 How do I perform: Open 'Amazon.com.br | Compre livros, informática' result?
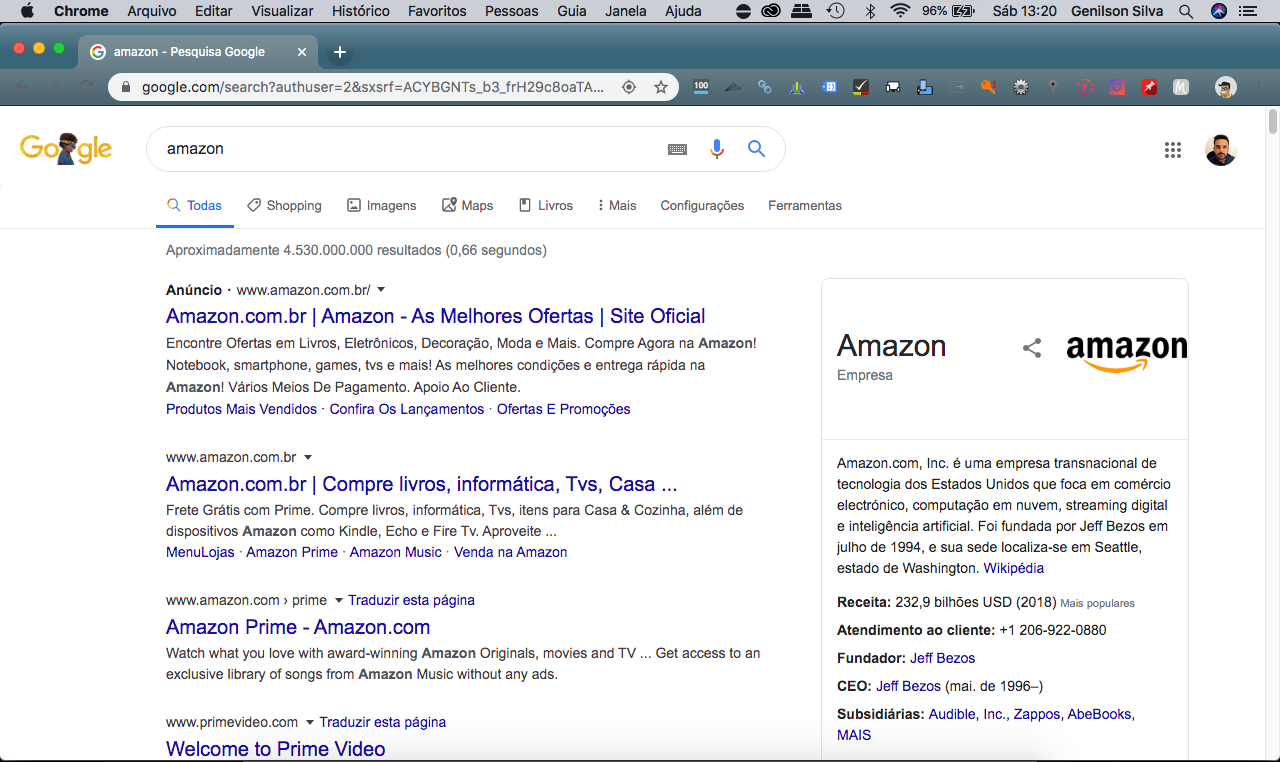click(422, 484)
